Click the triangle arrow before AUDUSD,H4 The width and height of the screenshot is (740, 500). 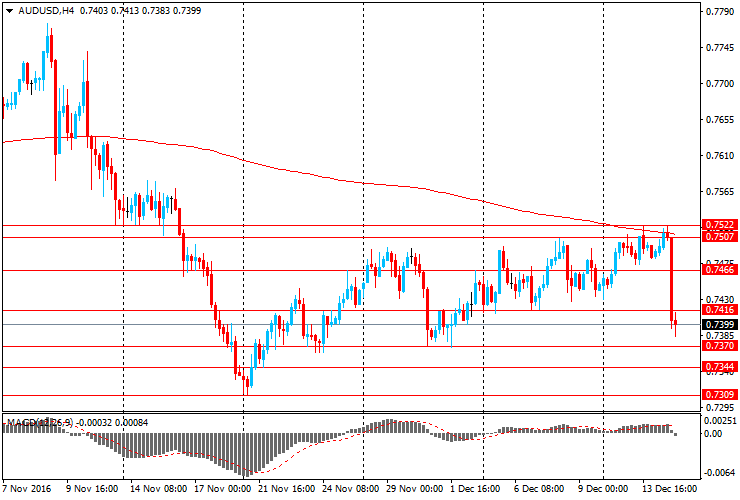click(8, 10)
